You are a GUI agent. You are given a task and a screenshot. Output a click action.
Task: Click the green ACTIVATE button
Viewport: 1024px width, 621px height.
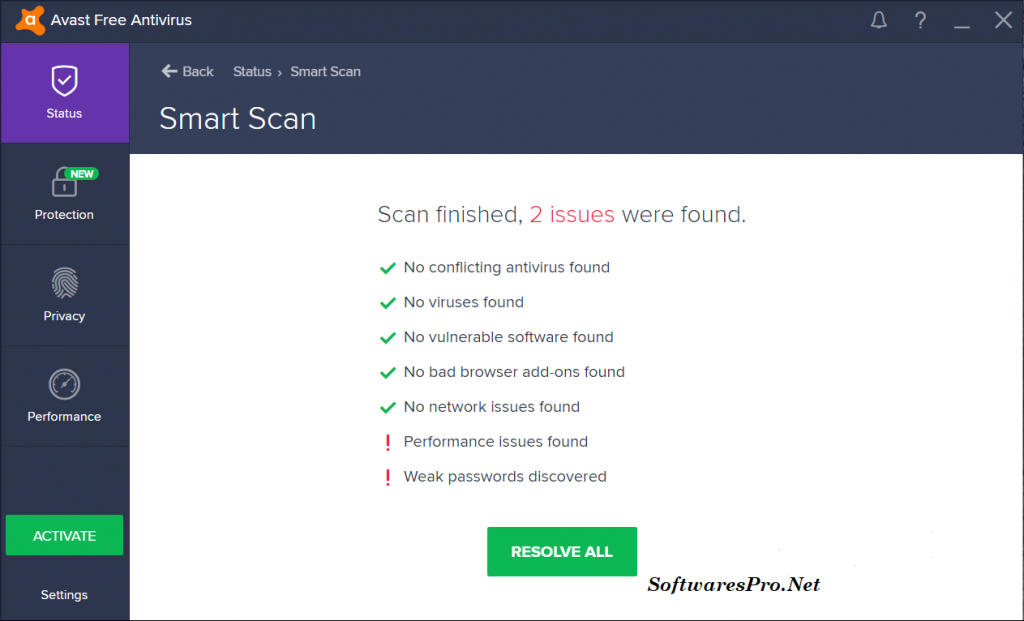pos(63,535)
